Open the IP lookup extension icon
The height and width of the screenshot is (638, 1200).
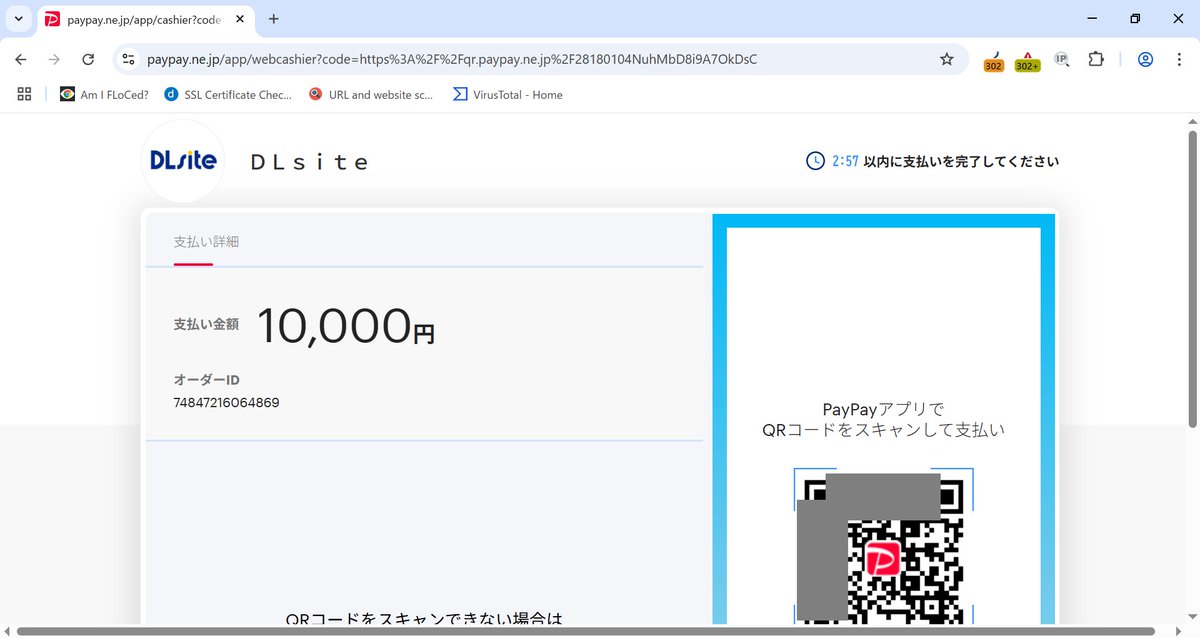point(1062,59)
